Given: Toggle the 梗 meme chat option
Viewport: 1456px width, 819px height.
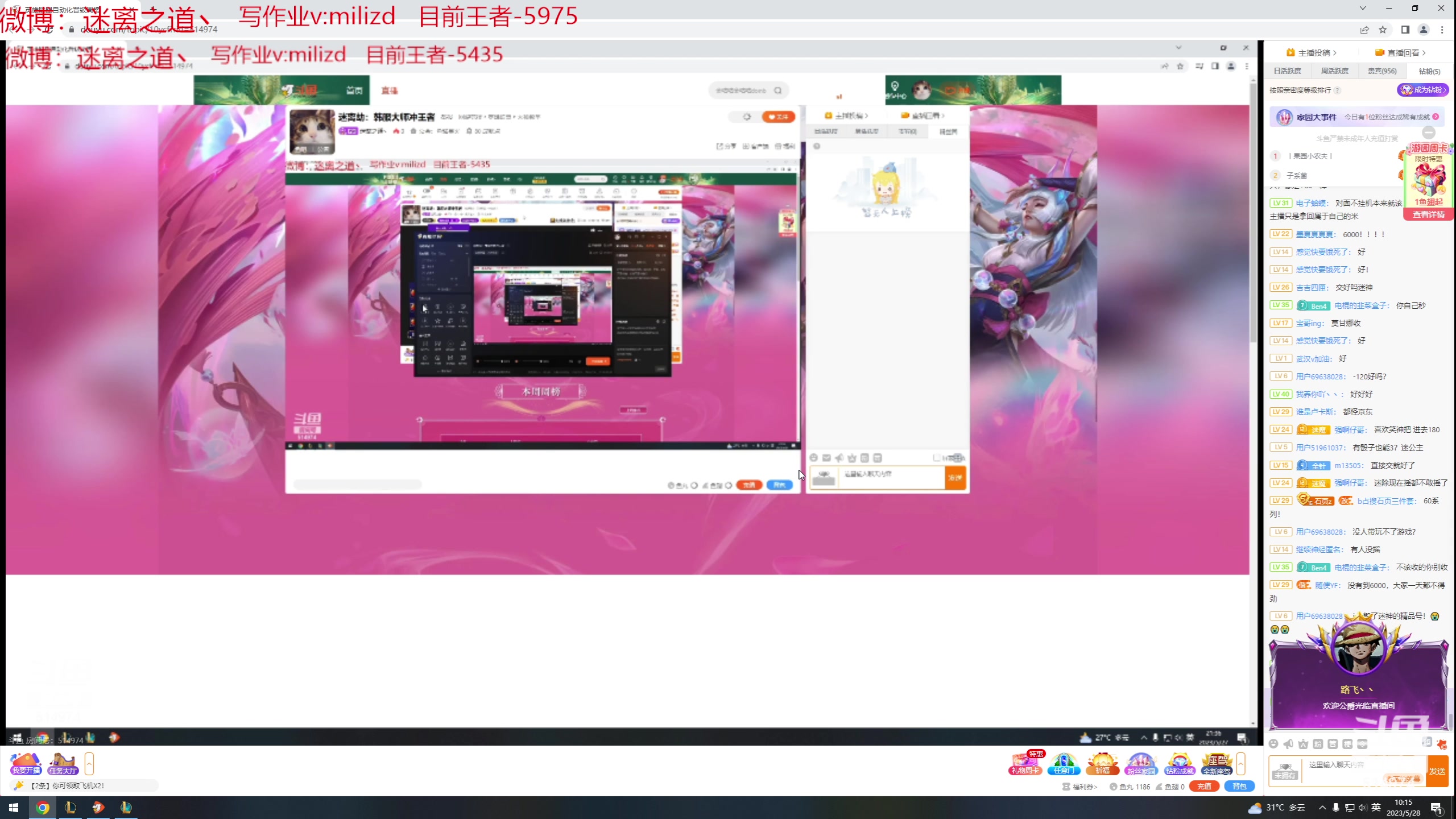Looking at the screenshot, I should click(x=1347, y=744).
